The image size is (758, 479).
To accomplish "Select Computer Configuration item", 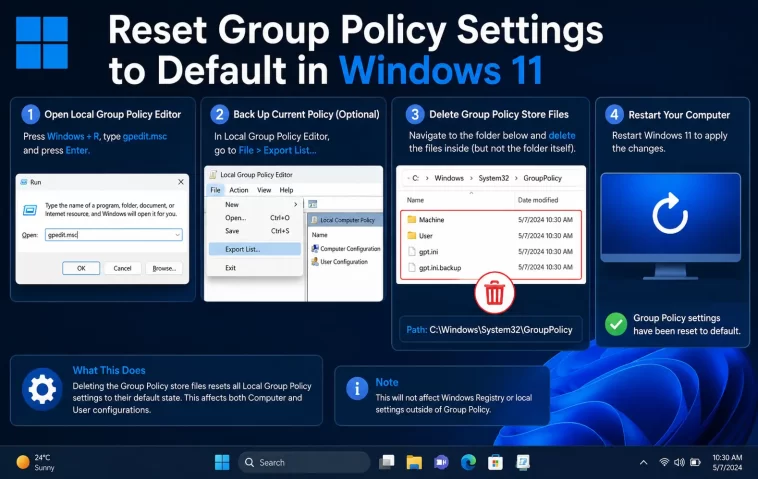I will pos(346,248).
